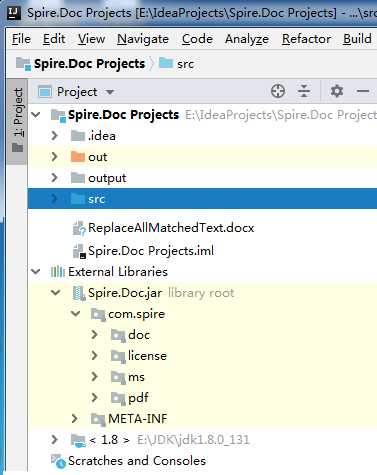Click the Scratches and Consoles icon
Image resolution: width=377 pixels, height=475 pixels.
pos(58,461)
